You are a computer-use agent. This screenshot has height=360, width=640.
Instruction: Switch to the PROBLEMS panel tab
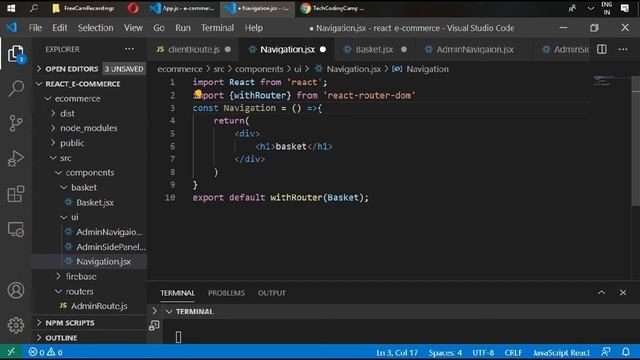[227, 293]
